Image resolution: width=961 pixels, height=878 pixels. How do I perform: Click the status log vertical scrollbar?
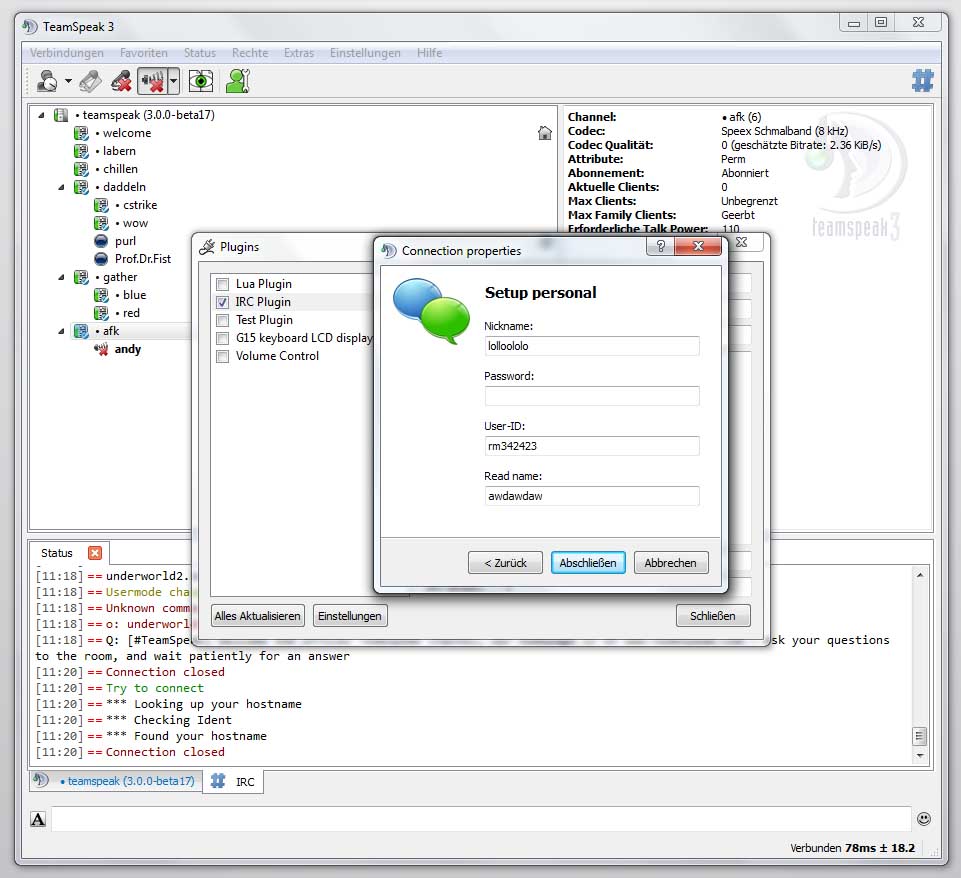point(918,660)
